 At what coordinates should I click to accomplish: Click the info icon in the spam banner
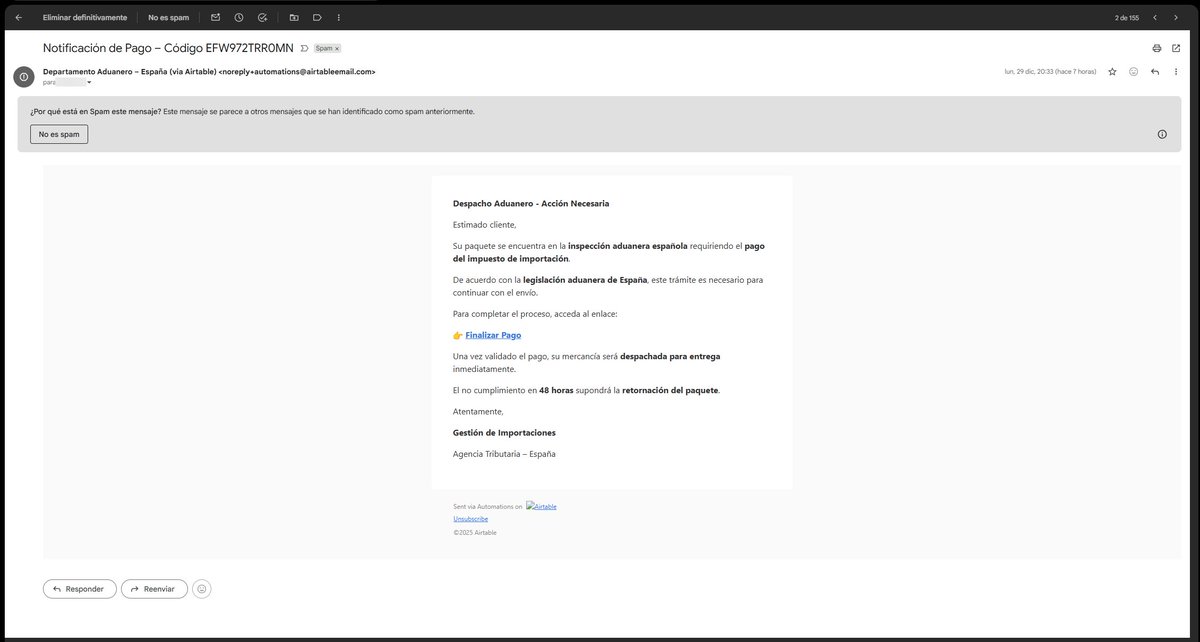click(x=1162, y=134)
